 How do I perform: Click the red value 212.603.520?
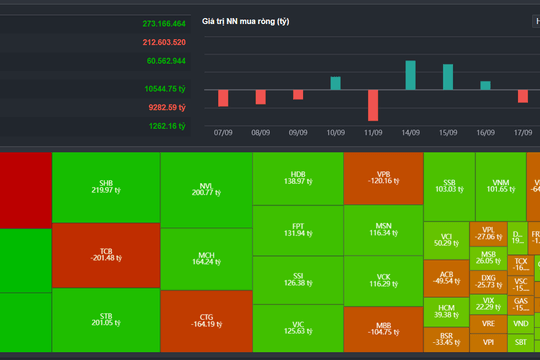click(x=164, y=42)
